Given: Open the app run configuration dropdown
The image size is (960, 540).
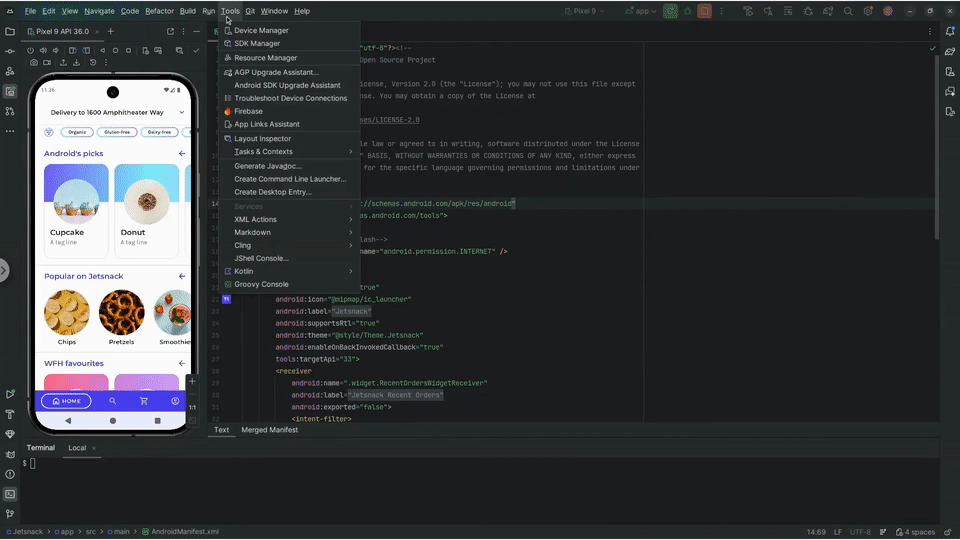Looking at the screenshot, I should [x=640, y=11].
